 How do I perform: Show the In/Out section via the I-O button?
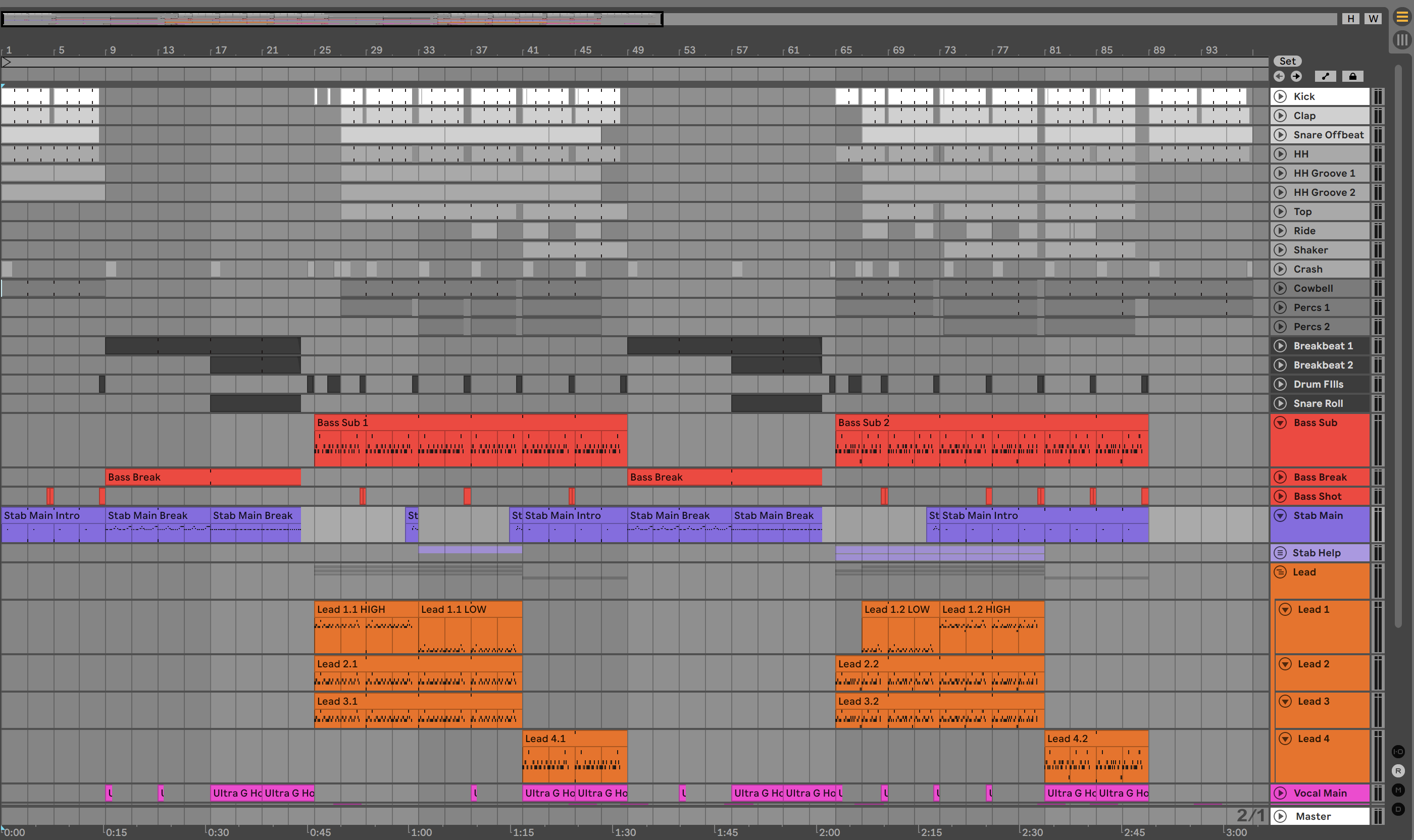(1398, 752)
